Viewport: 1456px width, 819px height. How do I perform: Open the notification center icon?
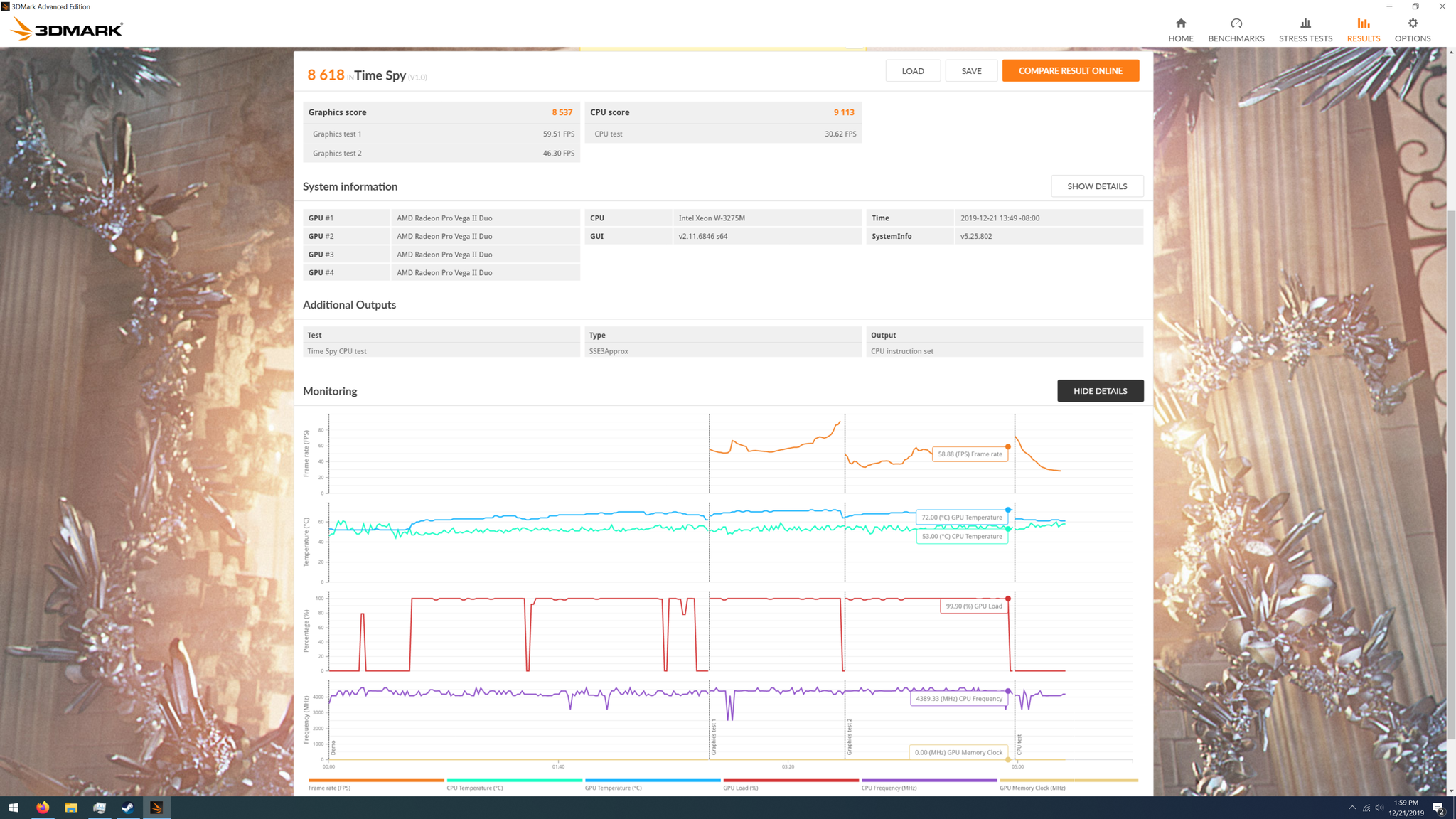[1438, 808]
